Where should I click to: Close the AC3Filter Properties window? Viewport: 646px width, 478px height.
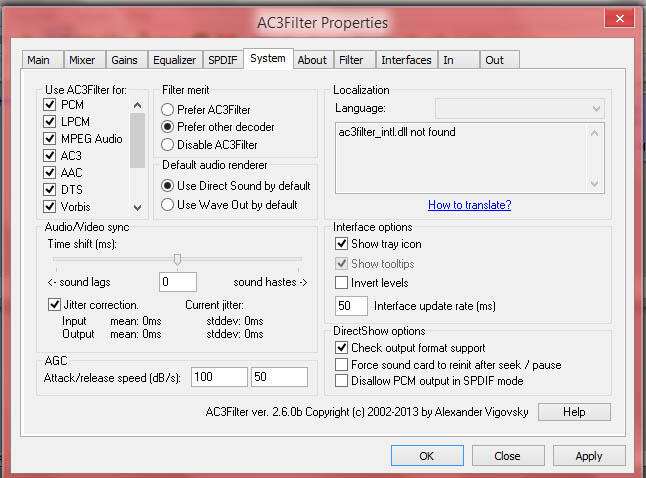[619, 18]
